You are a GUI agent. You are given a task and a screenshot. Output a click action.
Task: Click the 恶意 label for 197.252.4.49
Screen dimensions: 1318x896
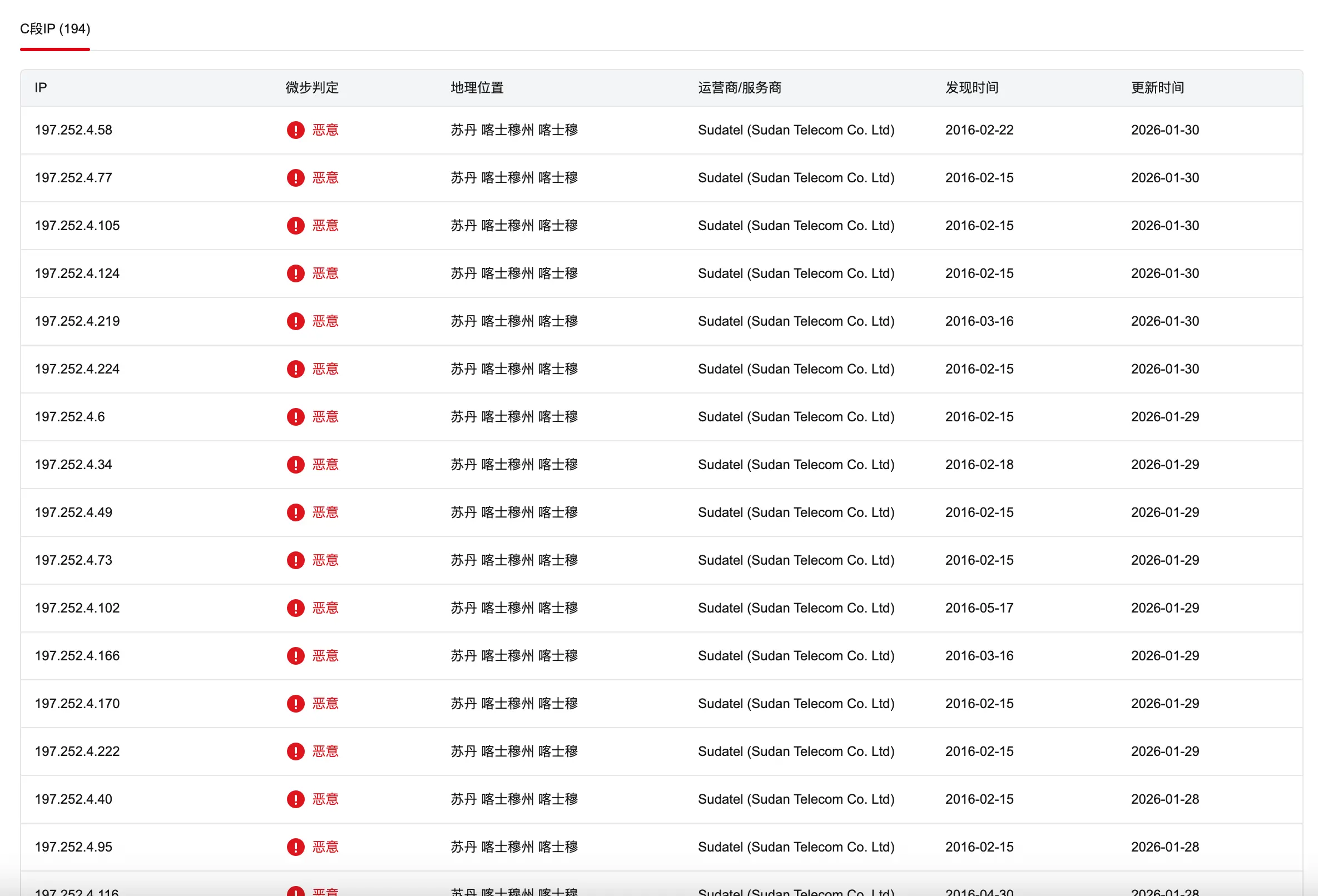click(x=325, y=512)
